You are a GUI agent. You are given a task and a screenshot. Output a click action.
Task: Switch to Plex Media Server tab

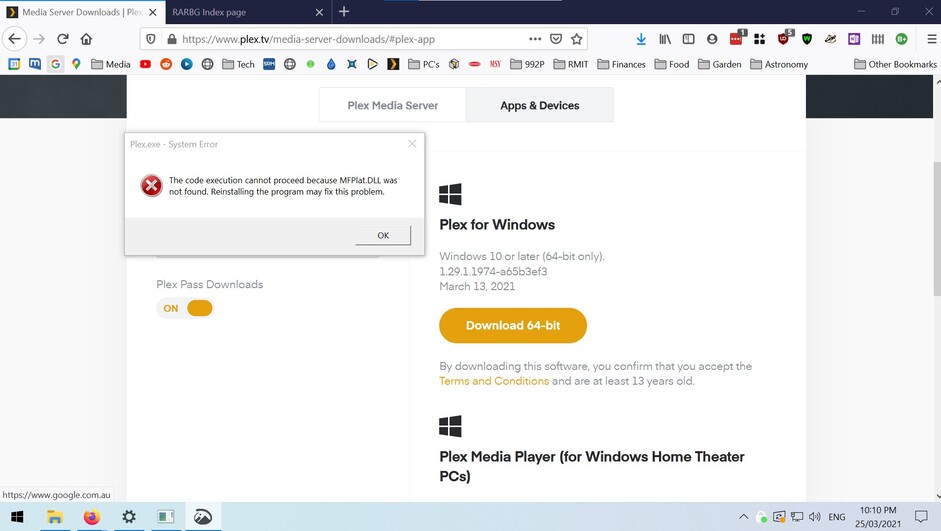click(x=392, y=105)
